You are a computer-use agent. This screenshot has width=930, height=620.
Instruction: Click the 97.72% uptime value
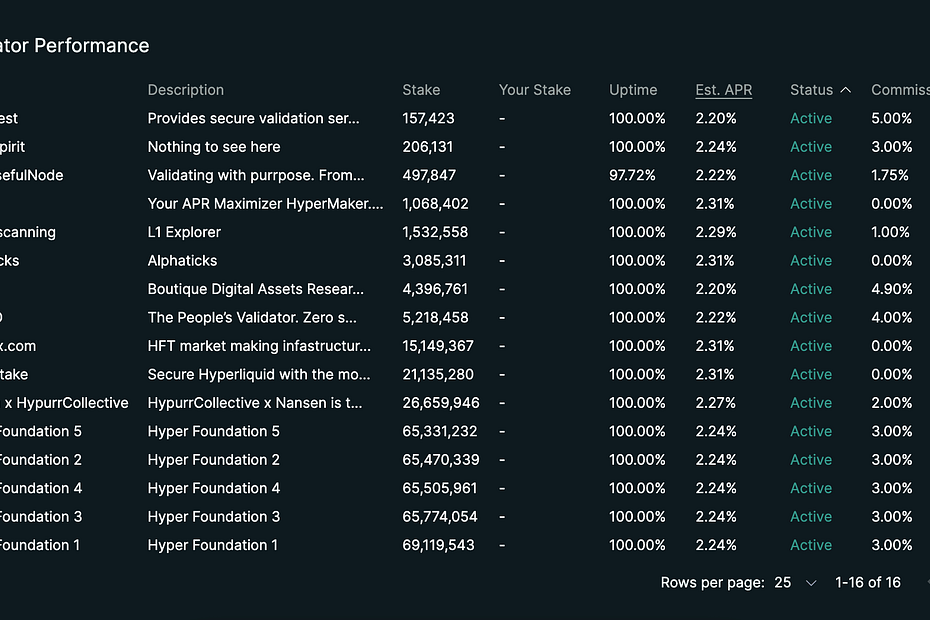[632, 176]
